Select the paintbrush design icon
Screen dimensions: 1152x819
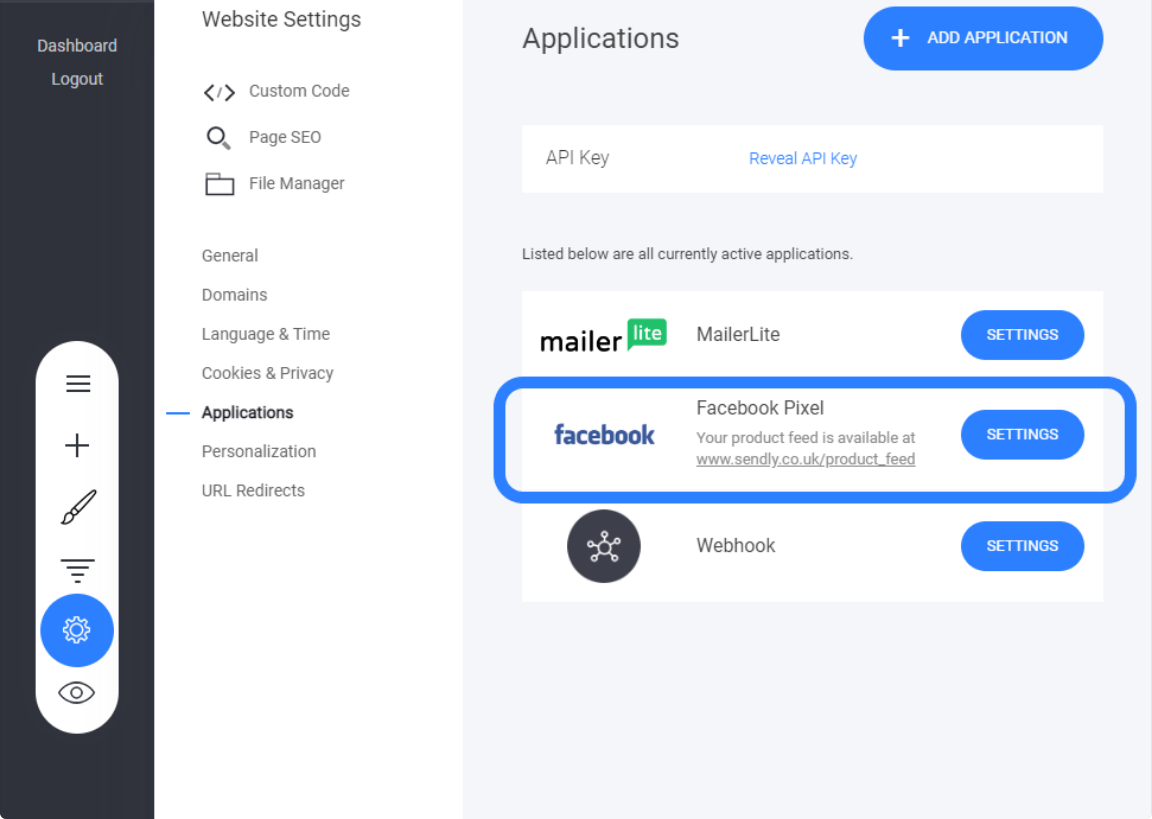pos(78,507)
